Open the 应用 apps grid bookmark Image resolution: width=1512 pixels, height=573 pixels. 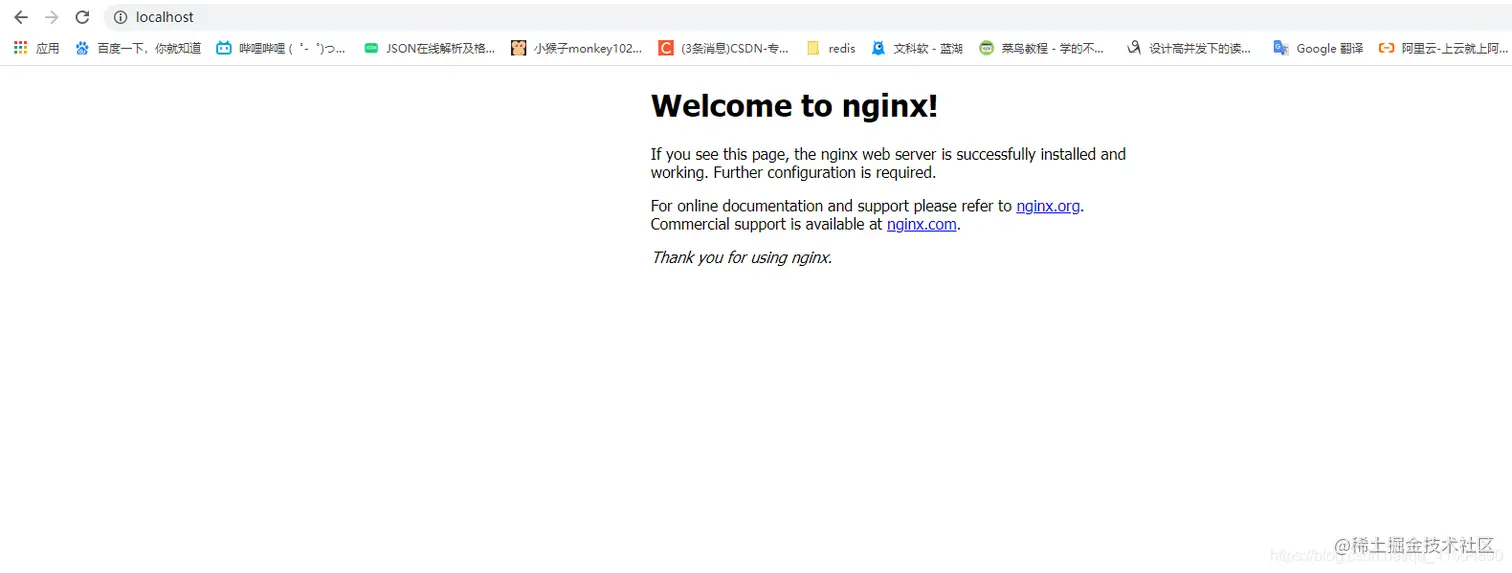point(36,48)
